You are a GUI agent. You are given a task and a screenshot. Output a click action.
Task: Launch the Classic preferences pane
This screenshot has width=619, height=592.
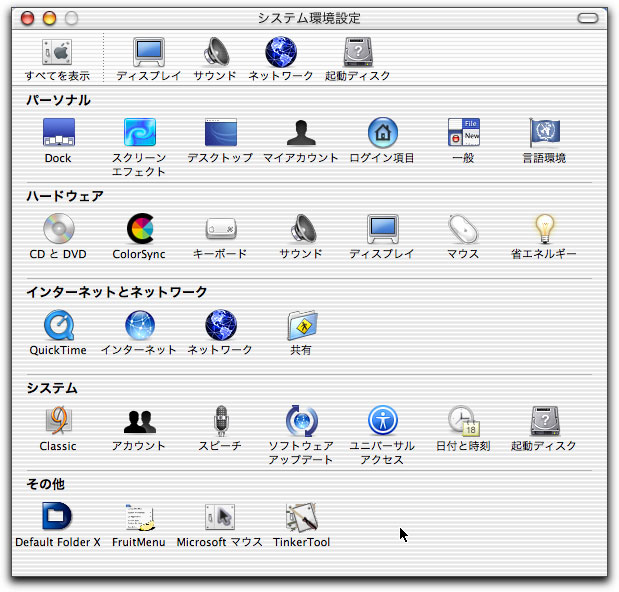[58, 421]
